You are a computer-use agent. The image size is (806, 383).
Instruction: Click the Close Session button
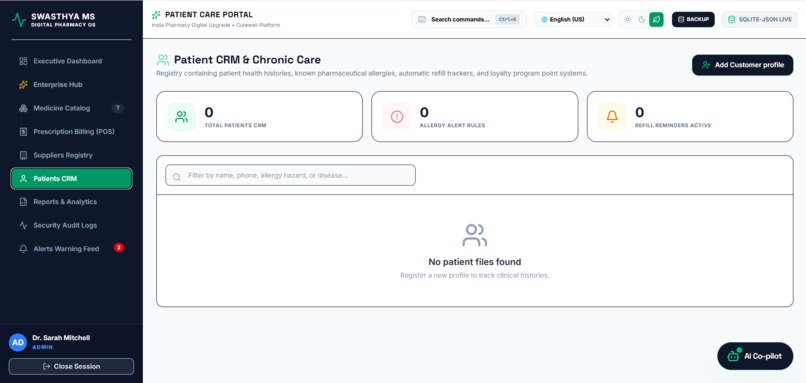pos(71,367)
